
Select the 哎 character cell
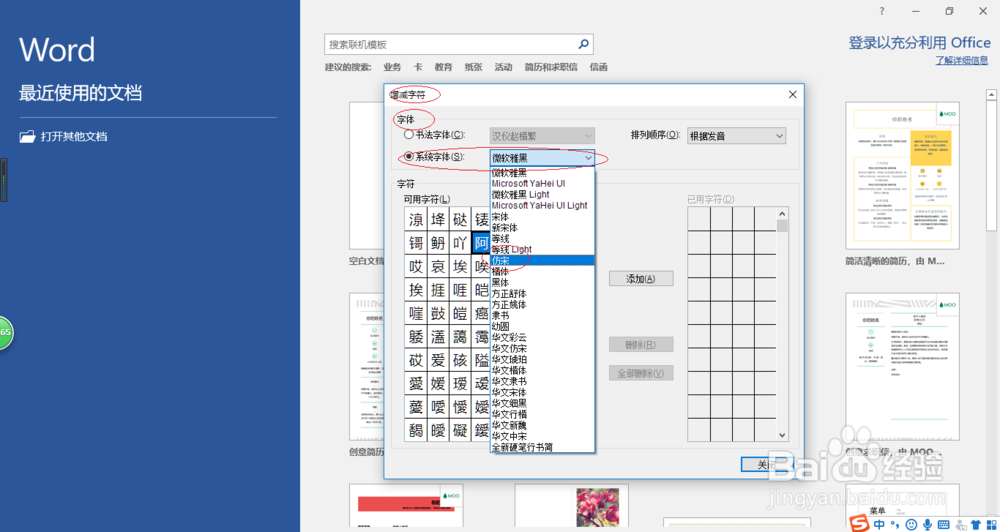tap(416, 266)
